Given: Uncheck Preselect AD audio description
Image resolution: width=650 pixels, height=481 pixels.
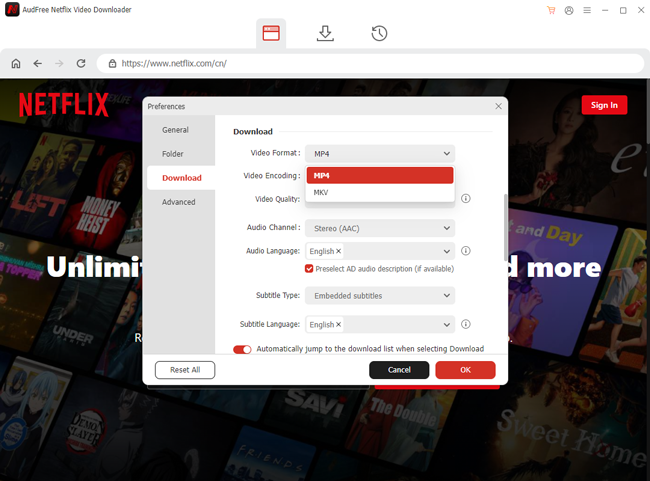Looking at the screenshot, I should pyautogui.click(x=309, y=269).
